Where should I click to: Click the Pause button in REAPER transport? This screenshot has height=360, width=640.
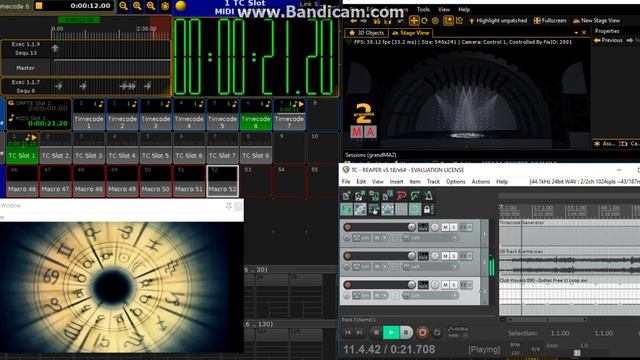click(406, 333)
